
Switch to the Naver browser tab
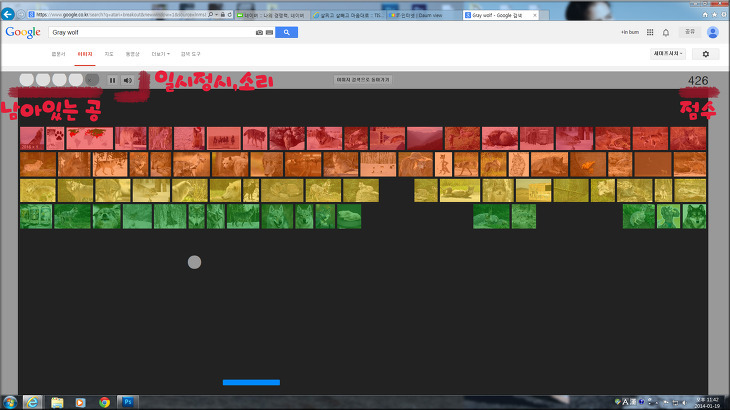pos(271,15)
